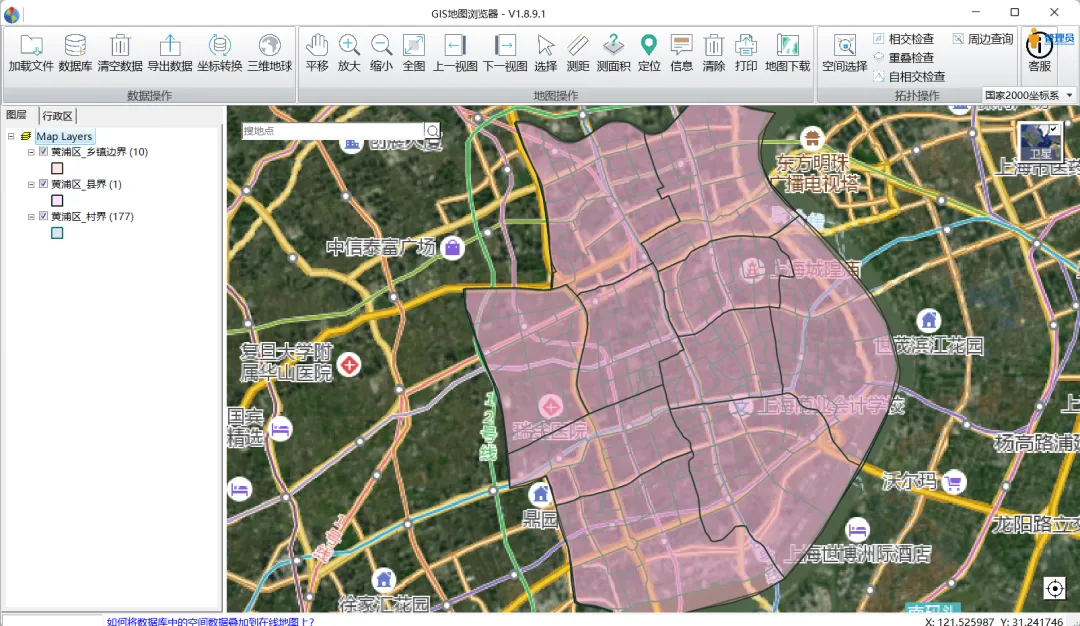
Task: Click the 黄浦区_乡镇边界 layer color swatch
Action: (x=57, y=168)
